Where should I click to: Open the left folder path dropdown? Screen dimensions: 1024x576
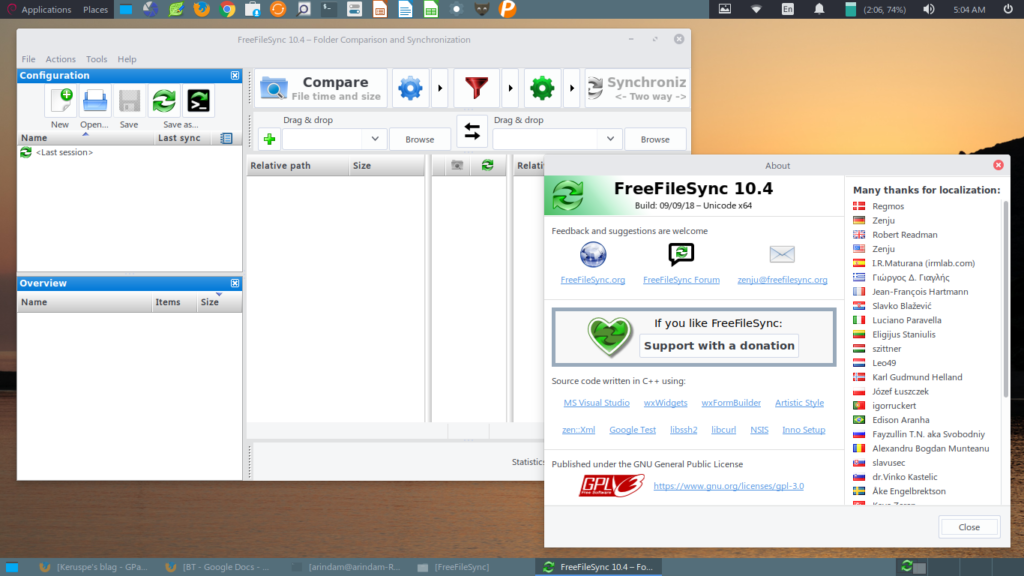coord(375,139)
